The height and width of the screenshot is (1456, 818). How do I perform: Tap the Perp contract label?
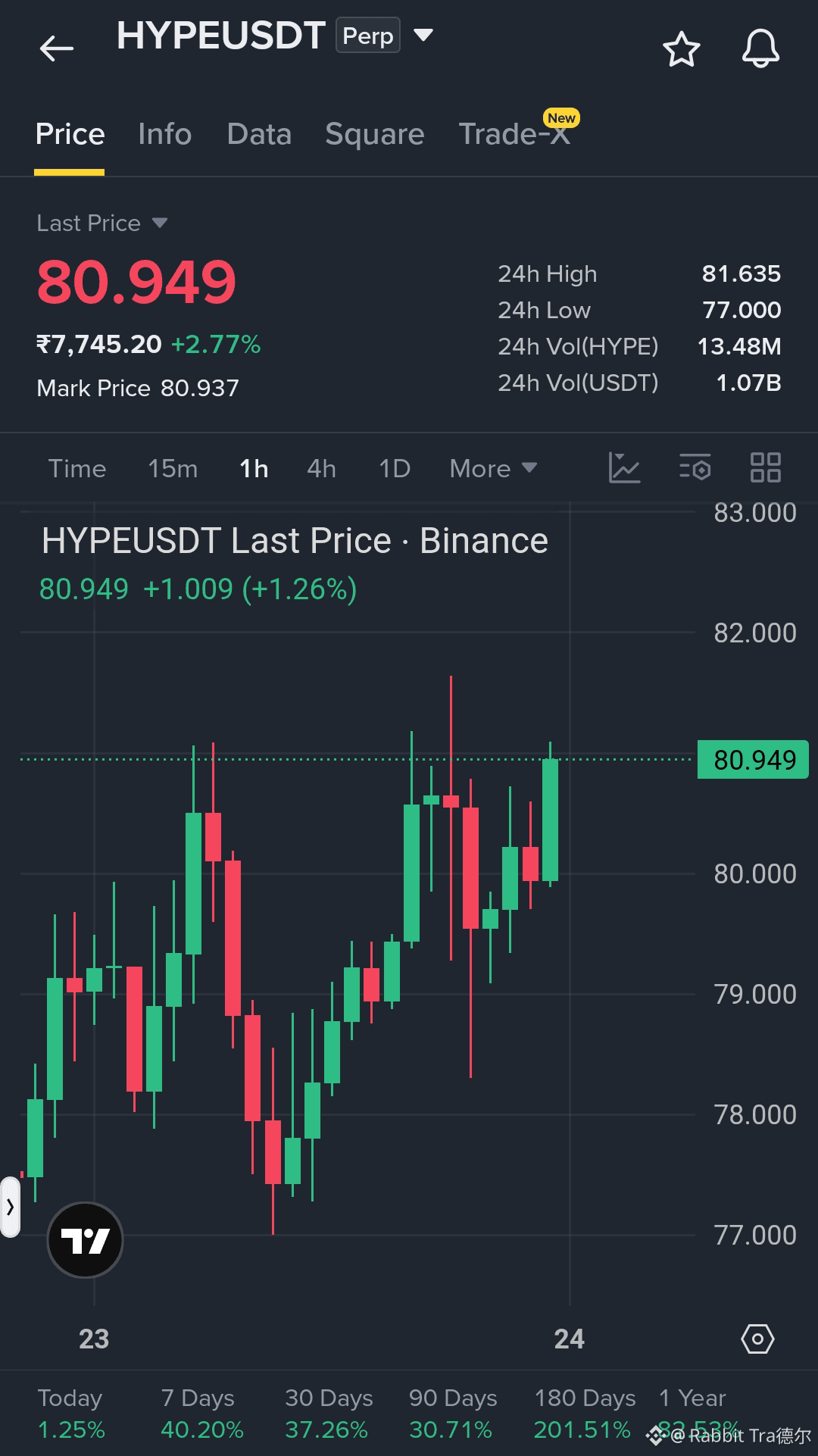(368, 36)
